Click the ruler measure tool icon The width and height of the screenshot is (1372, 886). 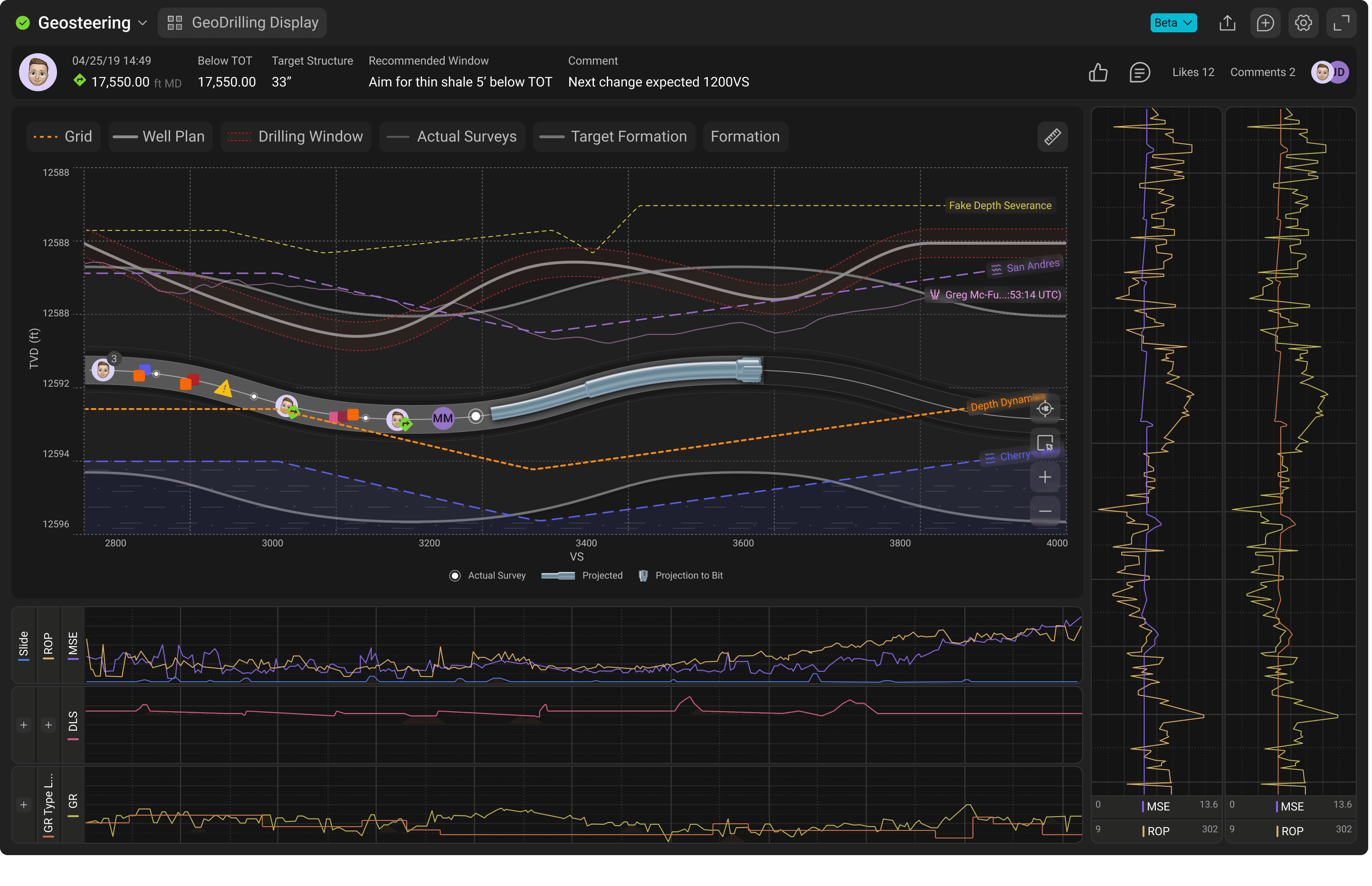coord(1052,137)
